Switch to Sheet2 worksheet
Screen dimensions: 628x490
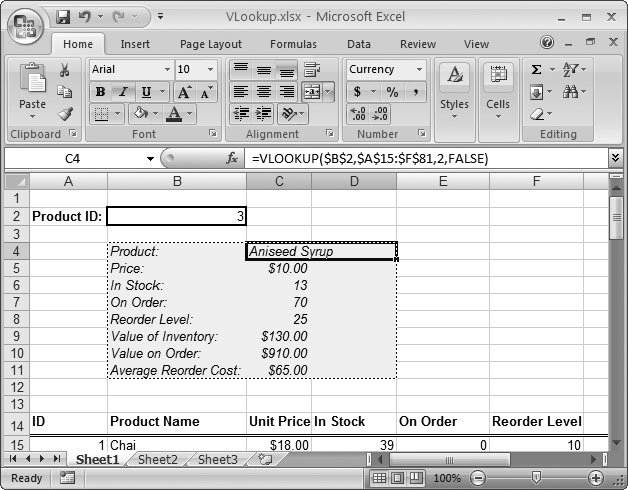point(158,459)
